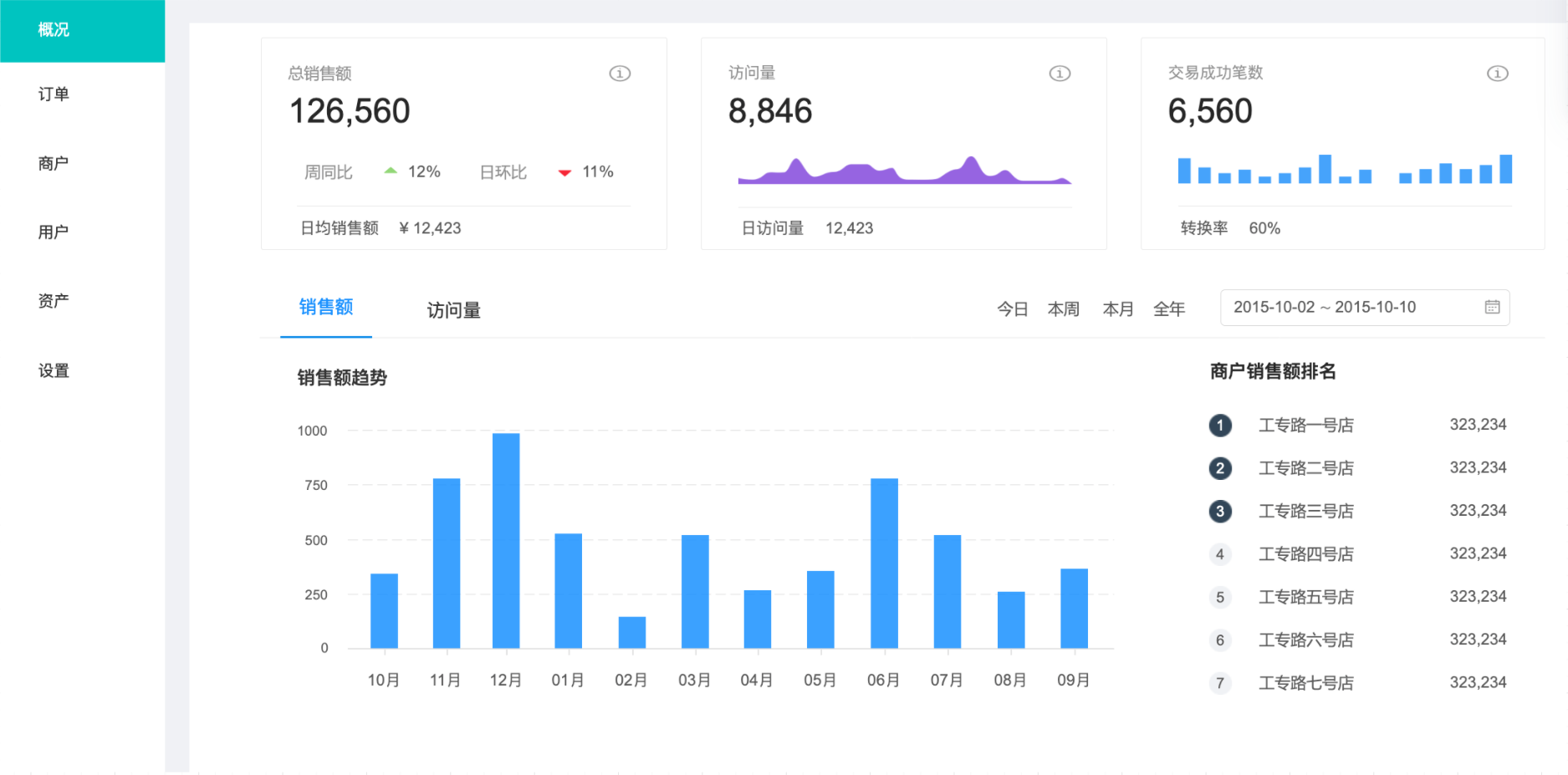Filter by 本周 time range

1063,309
